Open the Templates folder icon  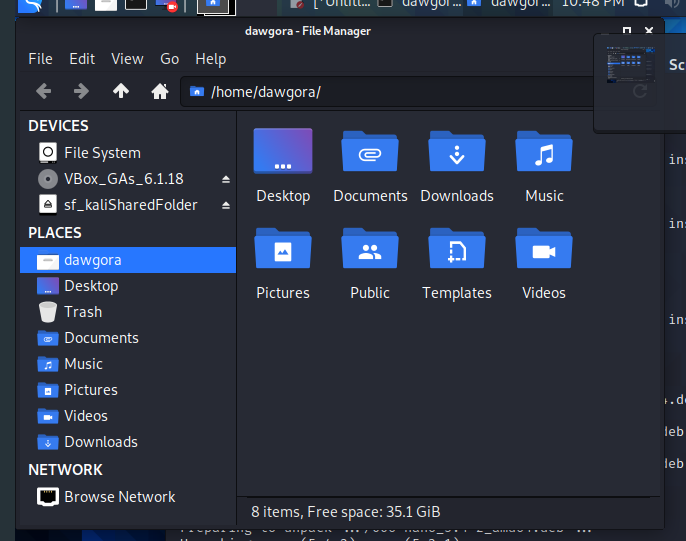[457, 250]
